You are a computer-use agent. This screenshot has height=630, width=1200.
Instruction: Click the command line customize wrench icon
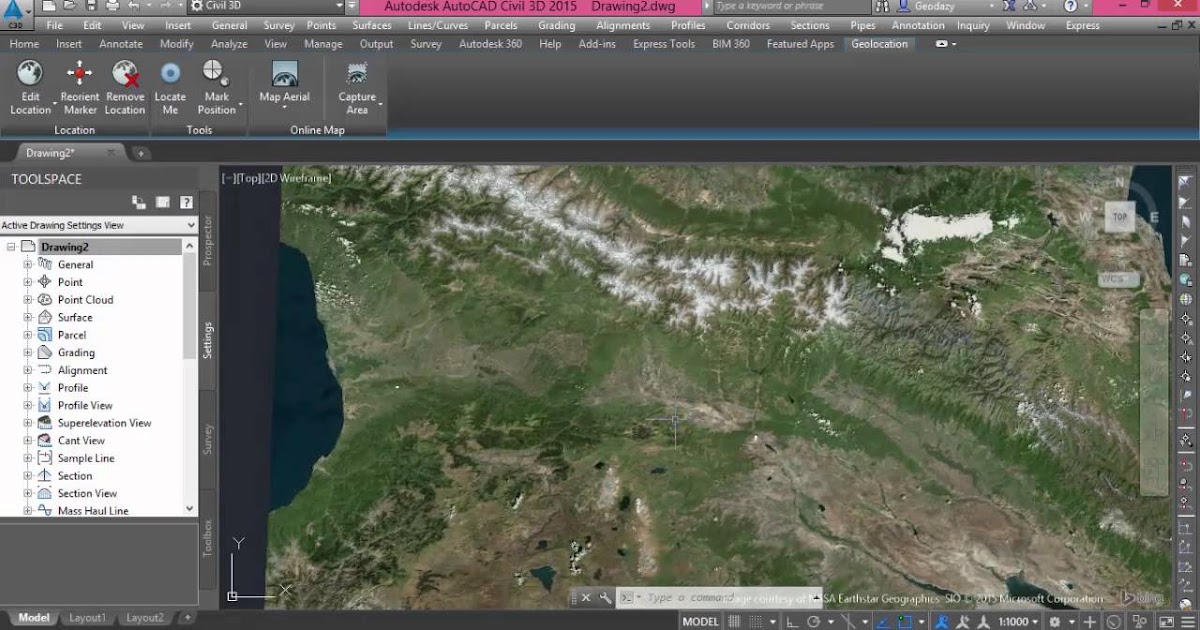(605, 598)
